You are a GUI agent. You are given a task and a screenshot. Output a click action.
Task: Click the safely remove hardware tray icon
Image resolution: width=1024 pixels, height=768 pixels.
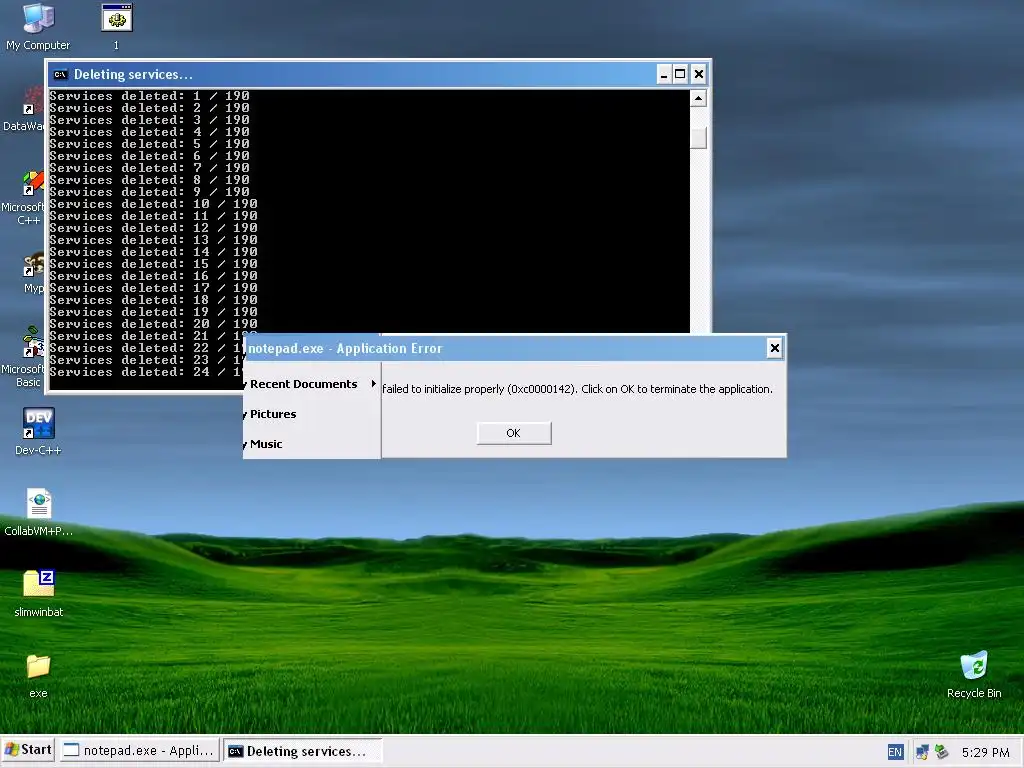coord(941,752)
